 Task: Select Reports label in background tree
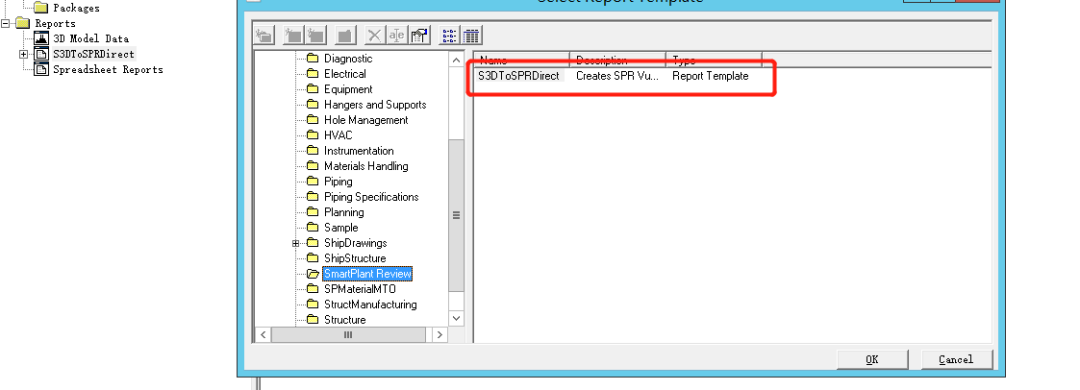coord(55,23)
